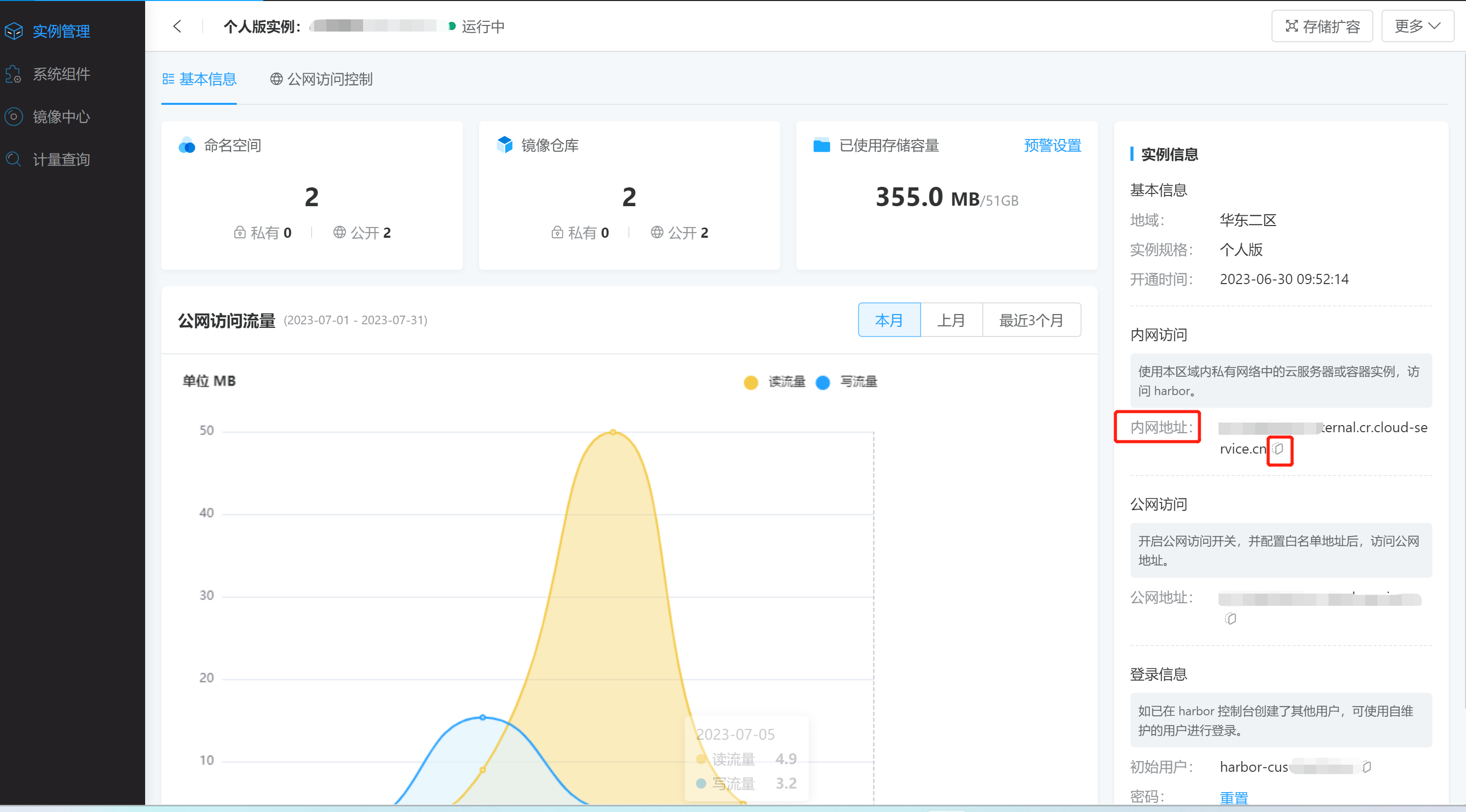Open 系统组件 in the sidebar
1466x812 pixels.
(x=61, y=74)
